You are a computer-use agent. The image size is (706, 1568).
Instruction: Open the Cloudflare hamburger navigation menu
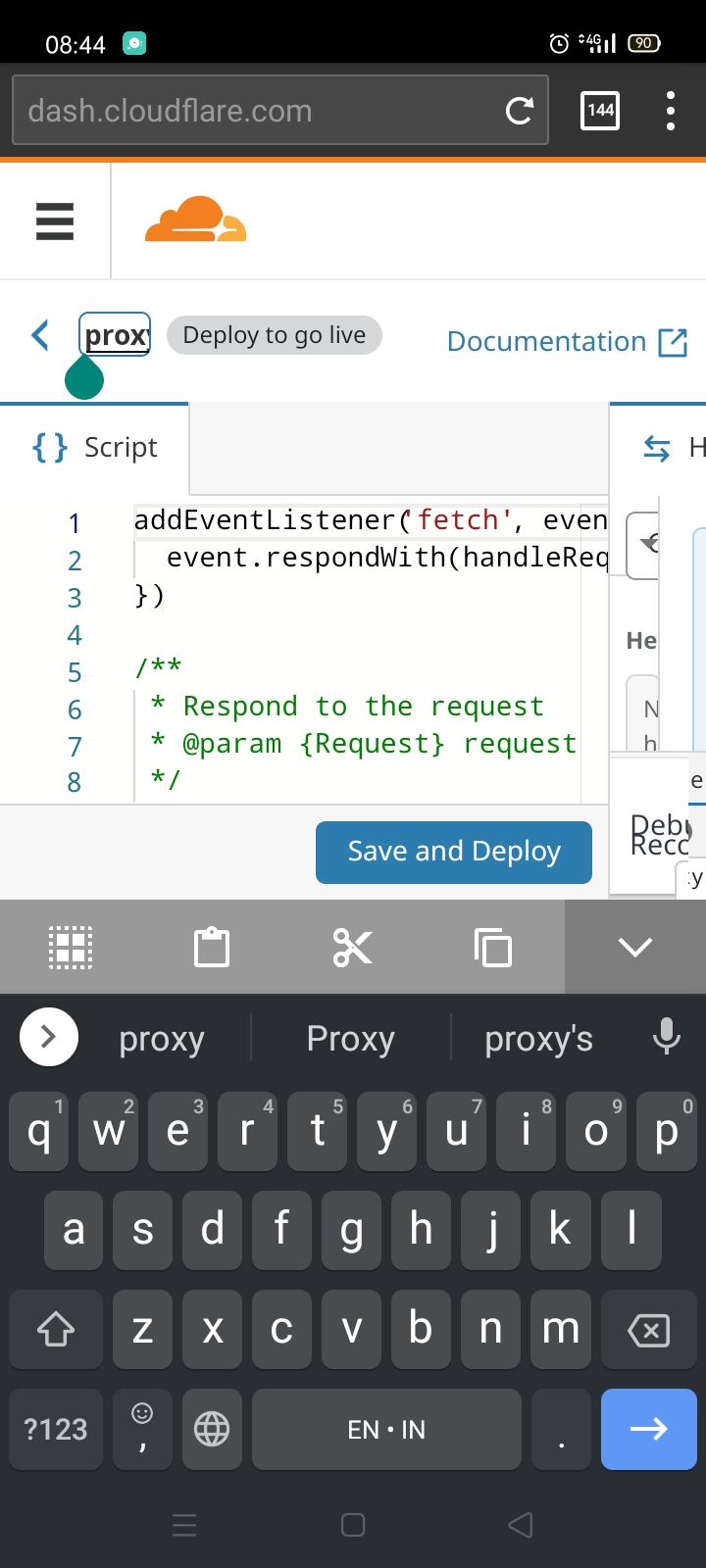pyautogui.click(x=55, y=221)
